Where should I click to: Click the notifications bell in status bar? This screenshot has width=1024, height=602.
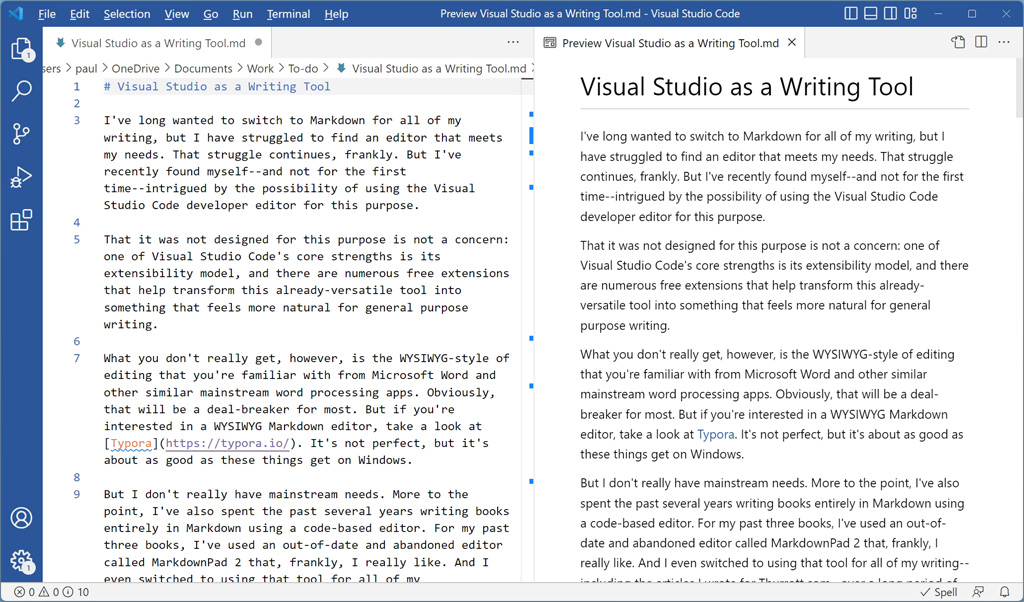(x=1005, y=592)
